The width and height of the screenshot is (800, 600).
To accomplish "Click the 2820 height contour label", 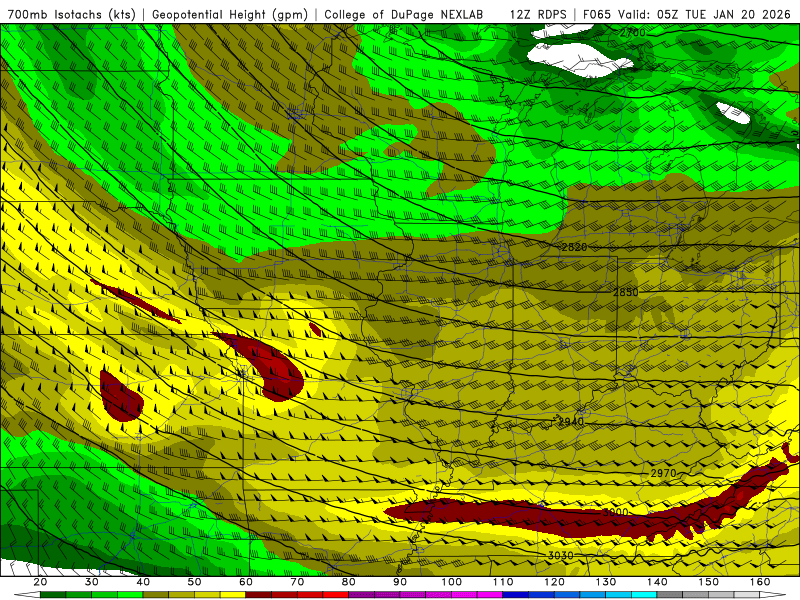I will (574, 247).
